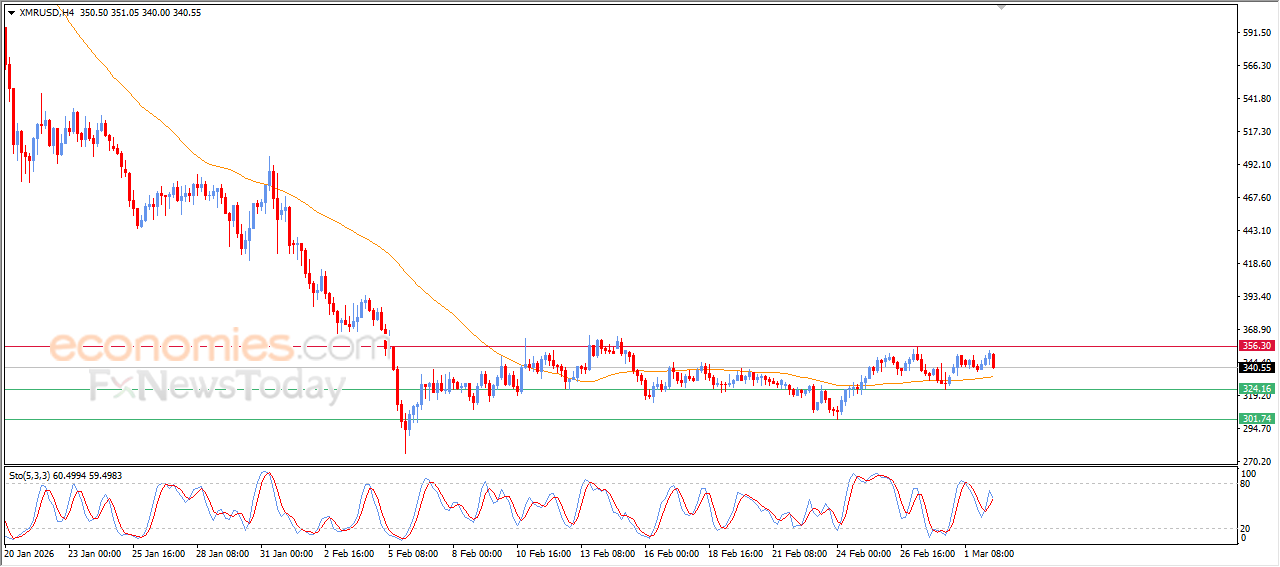Screen dimensions: 1280x567
Task: Select the red 356.30 price label
Action: coord(1256,346)
